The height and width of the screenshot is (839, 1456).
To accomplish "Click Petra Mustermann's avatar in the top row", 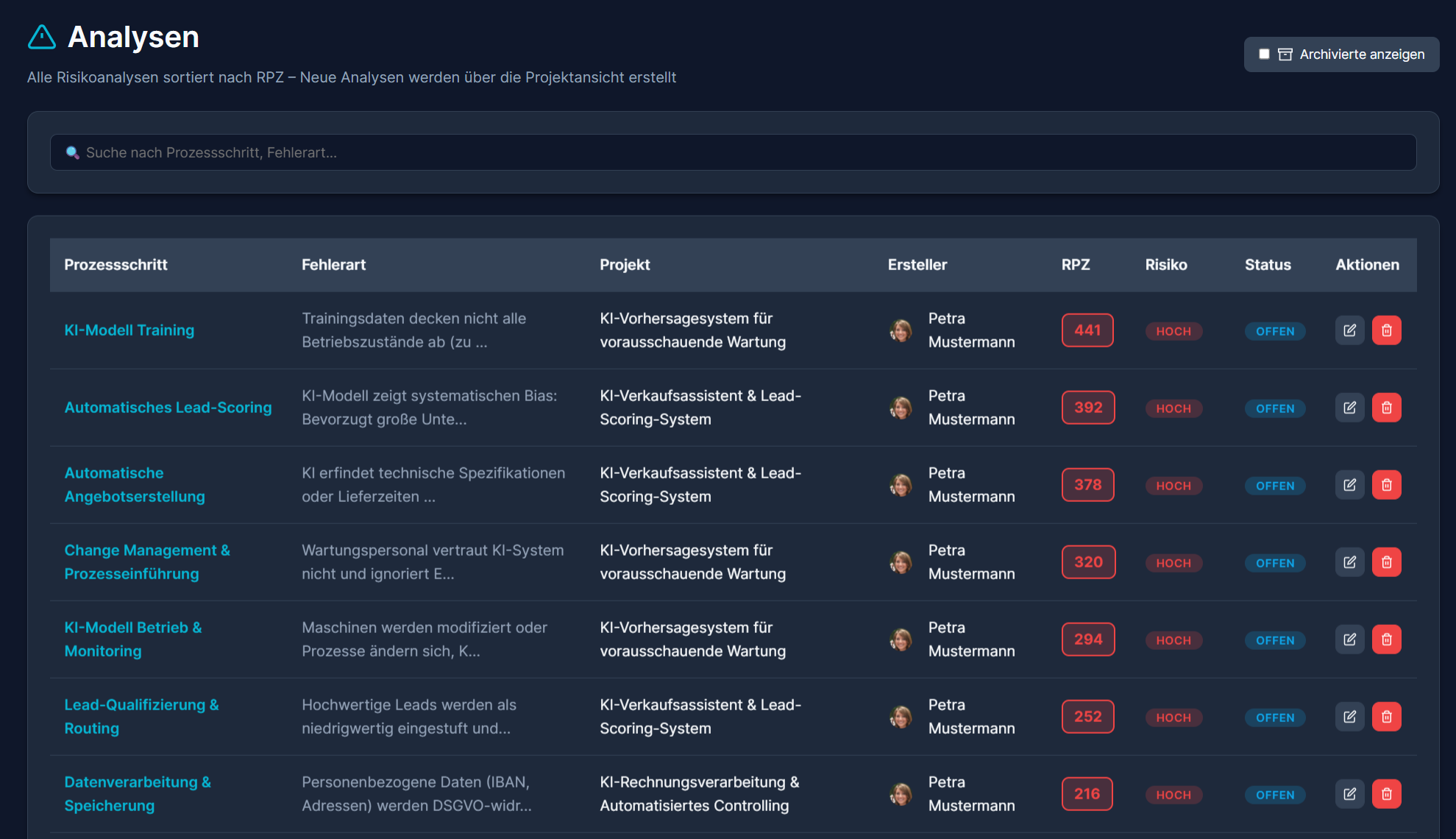I will coord(901,330).
